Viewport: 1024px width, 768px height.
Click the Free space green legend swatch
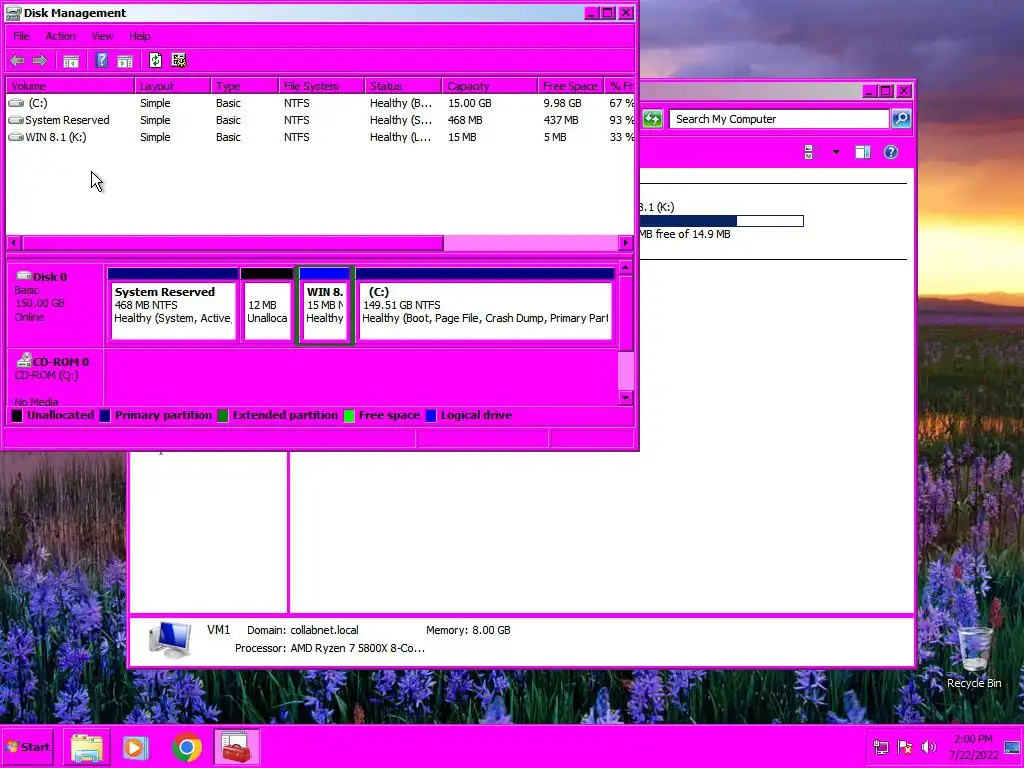pyautogui.click(x=349, y=415)
